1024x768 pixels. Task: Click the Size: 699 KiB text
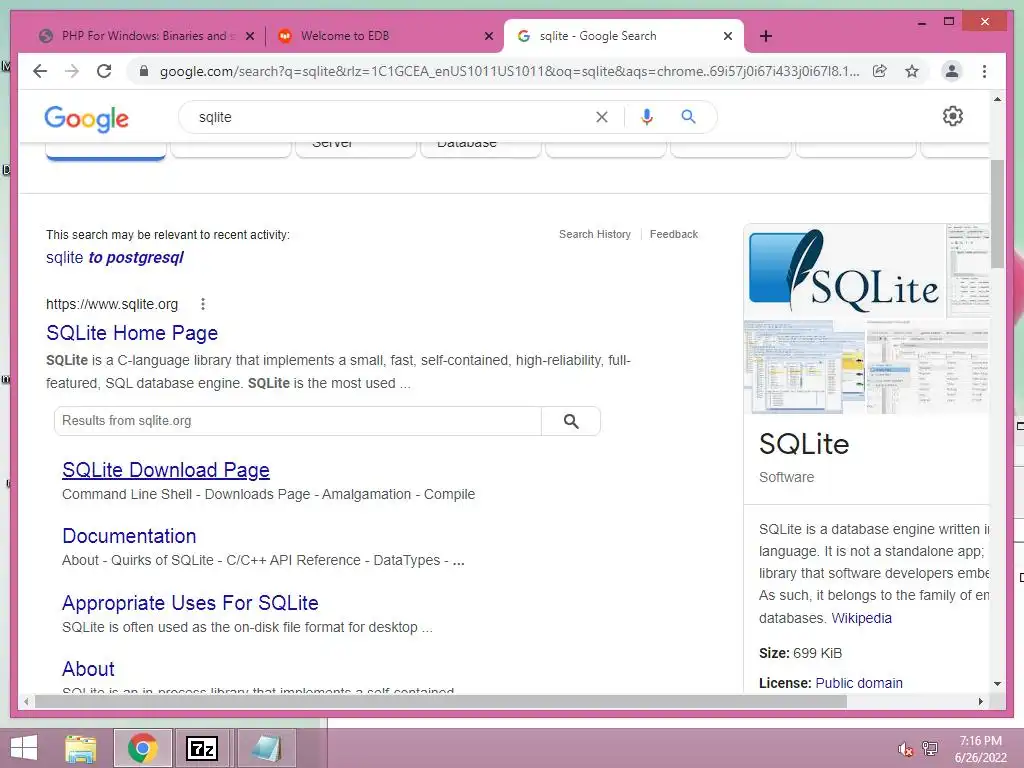coord(801,653)
